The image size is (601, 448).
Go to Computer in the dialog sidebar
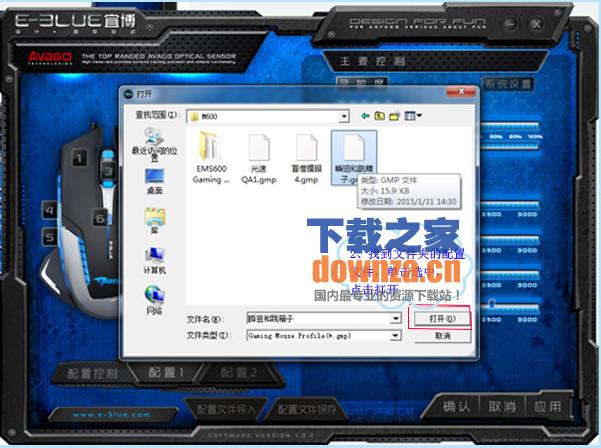154,261
